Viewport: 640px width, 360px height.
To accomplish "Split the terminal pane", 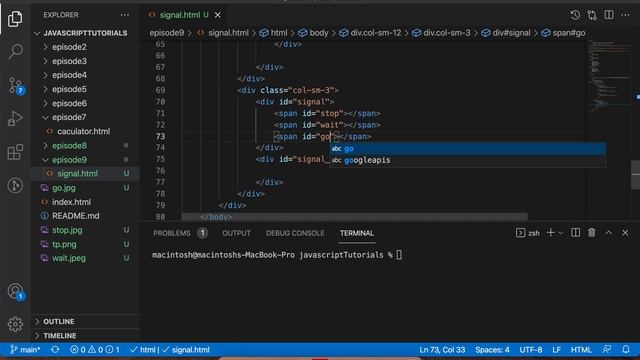I will 576,233.
